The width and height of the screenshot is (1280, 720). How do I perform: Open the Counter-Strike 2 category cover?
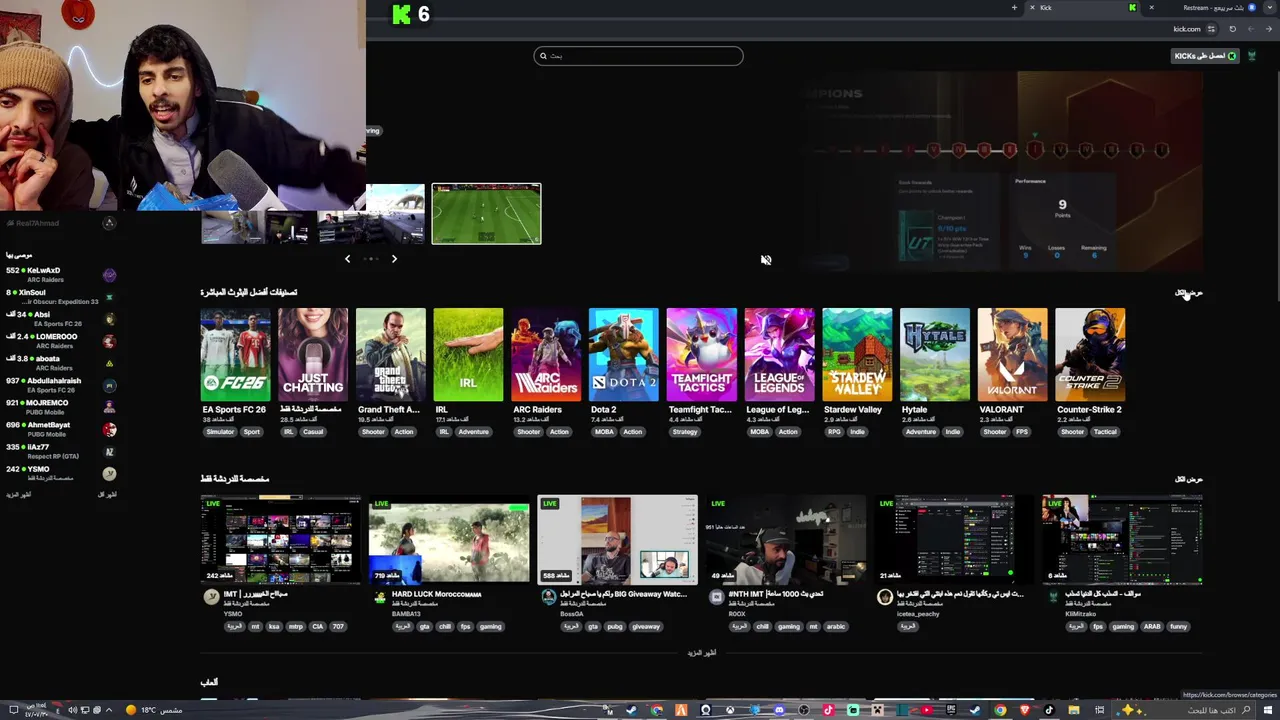click(1090, 354)
